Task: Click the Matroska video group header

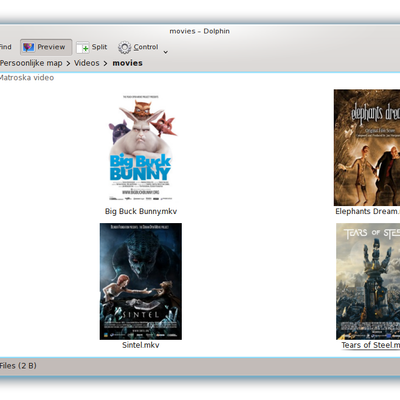Action: click(27, 78)
